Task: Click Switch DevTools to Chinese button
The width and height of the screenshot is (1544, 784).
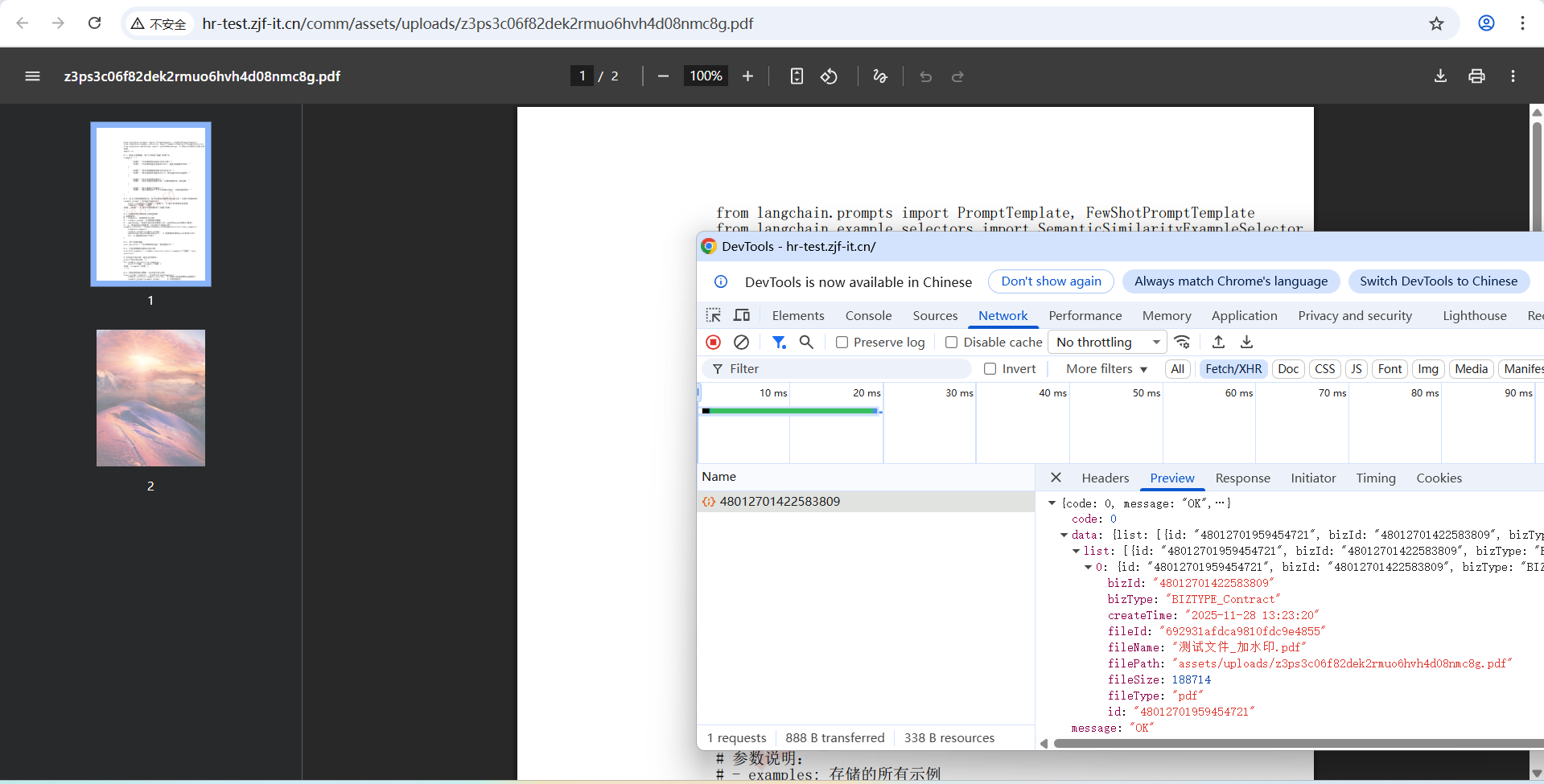Action: [x=1438, y=281]
